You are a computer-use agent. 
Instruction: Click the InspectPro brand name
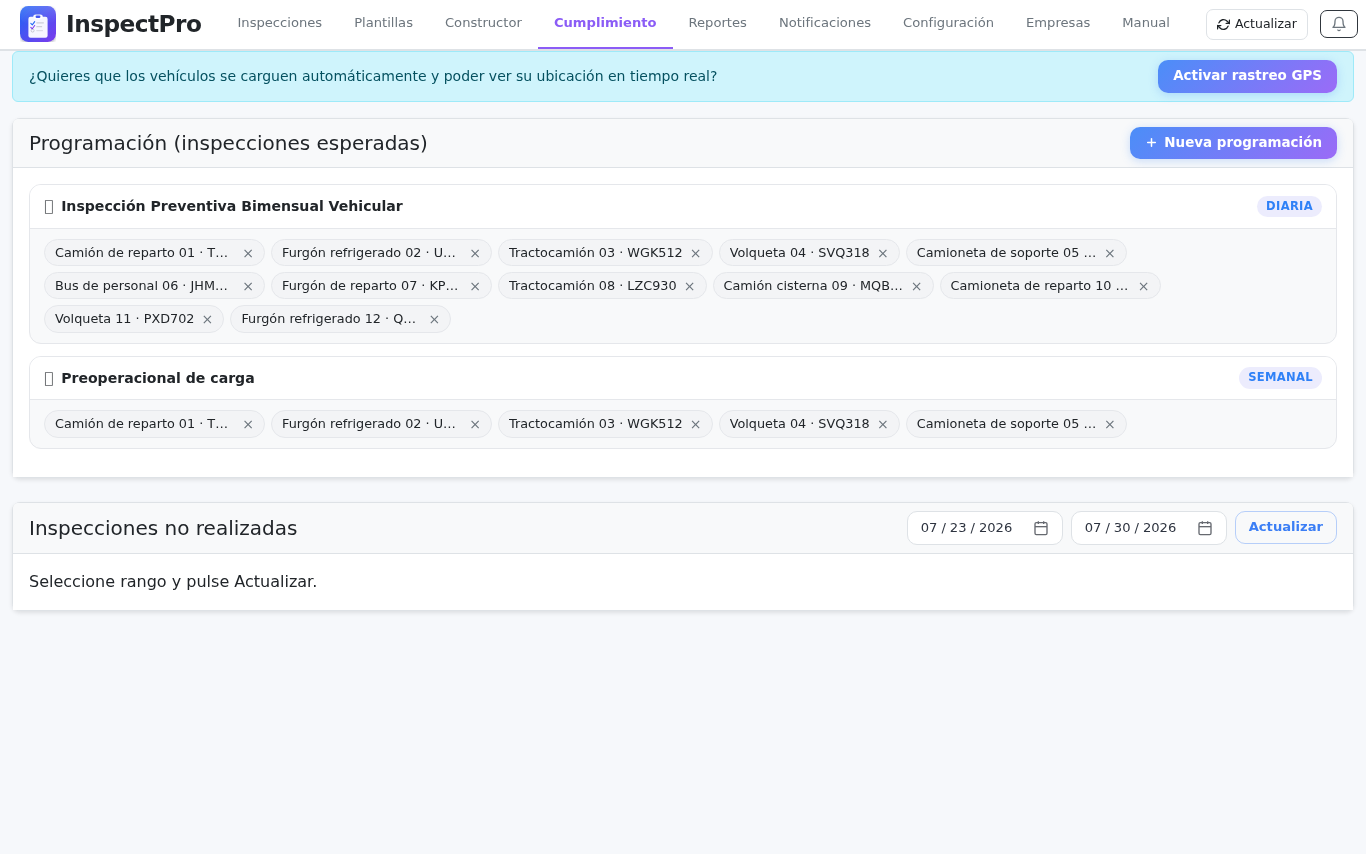pos(134,24)
